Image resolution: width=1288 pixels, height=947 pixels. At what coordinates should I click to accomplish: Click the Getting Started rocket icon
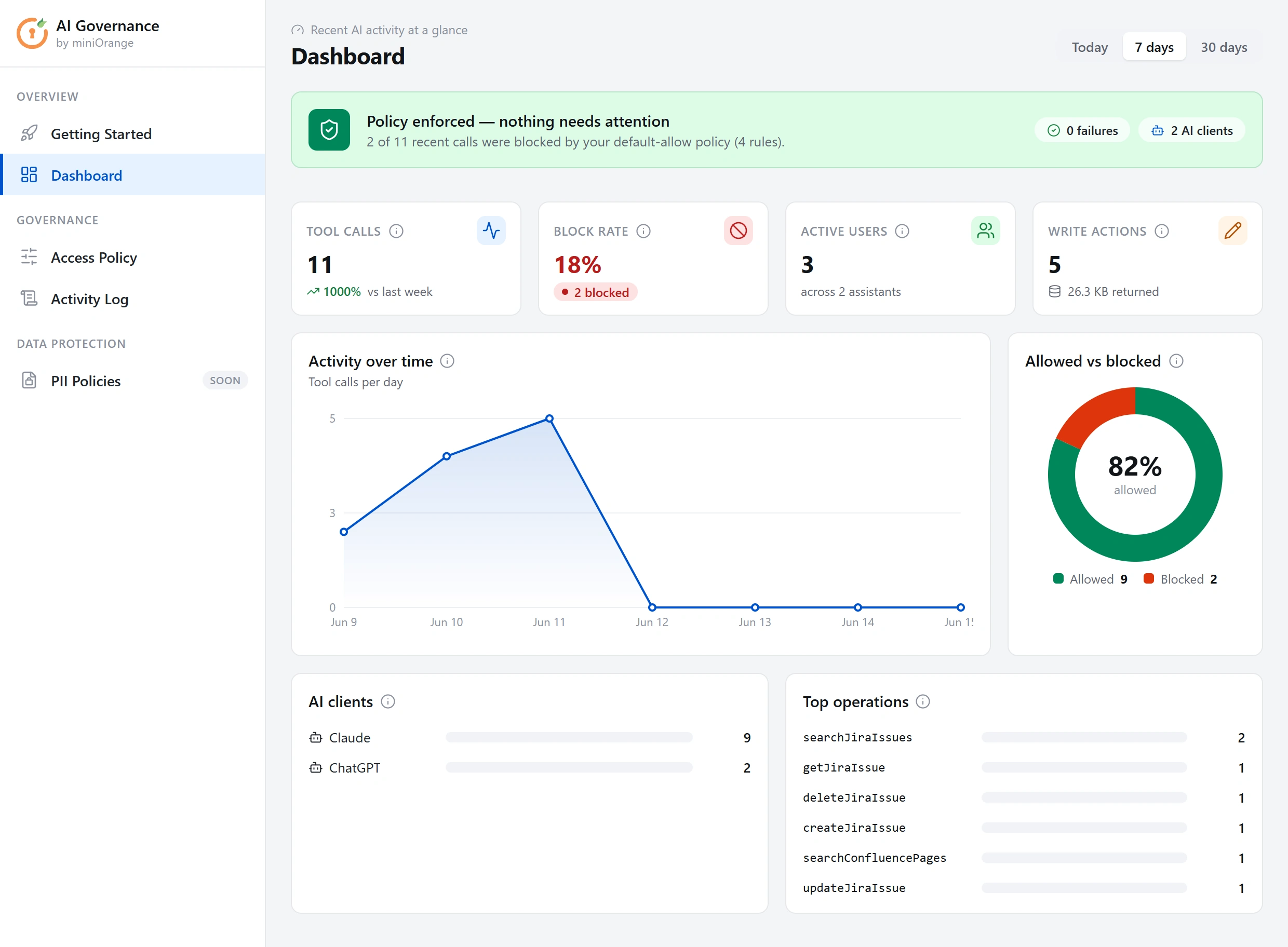coord(29,133)
